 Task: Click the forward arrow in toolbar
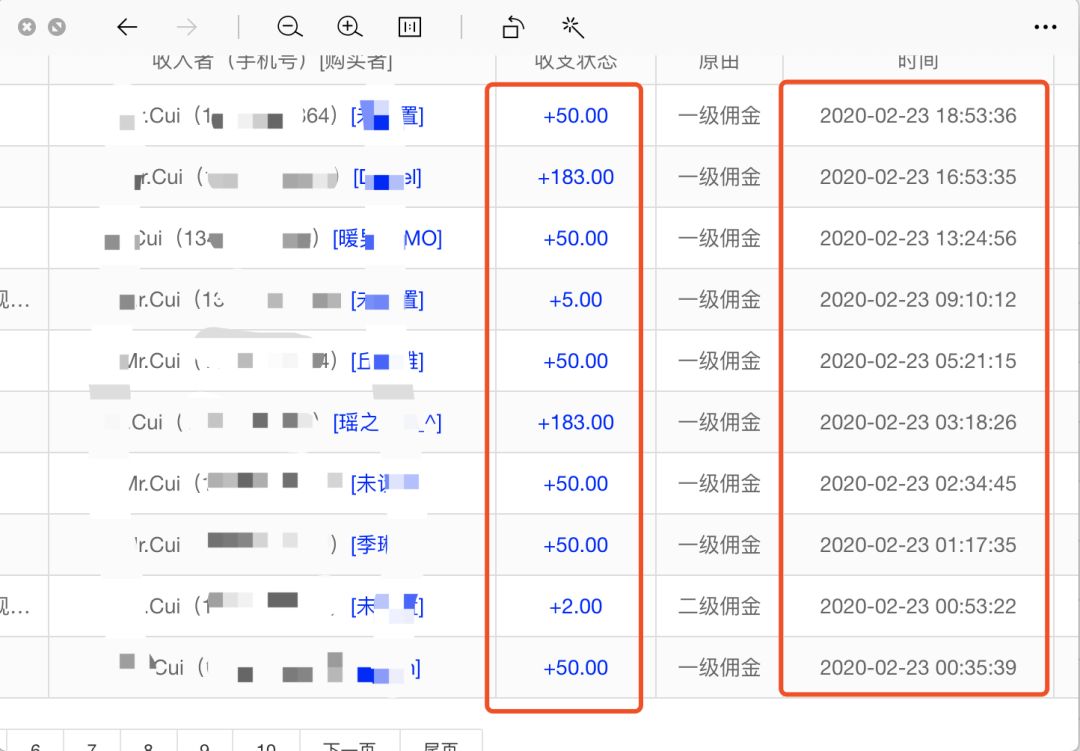pos(186,27)
